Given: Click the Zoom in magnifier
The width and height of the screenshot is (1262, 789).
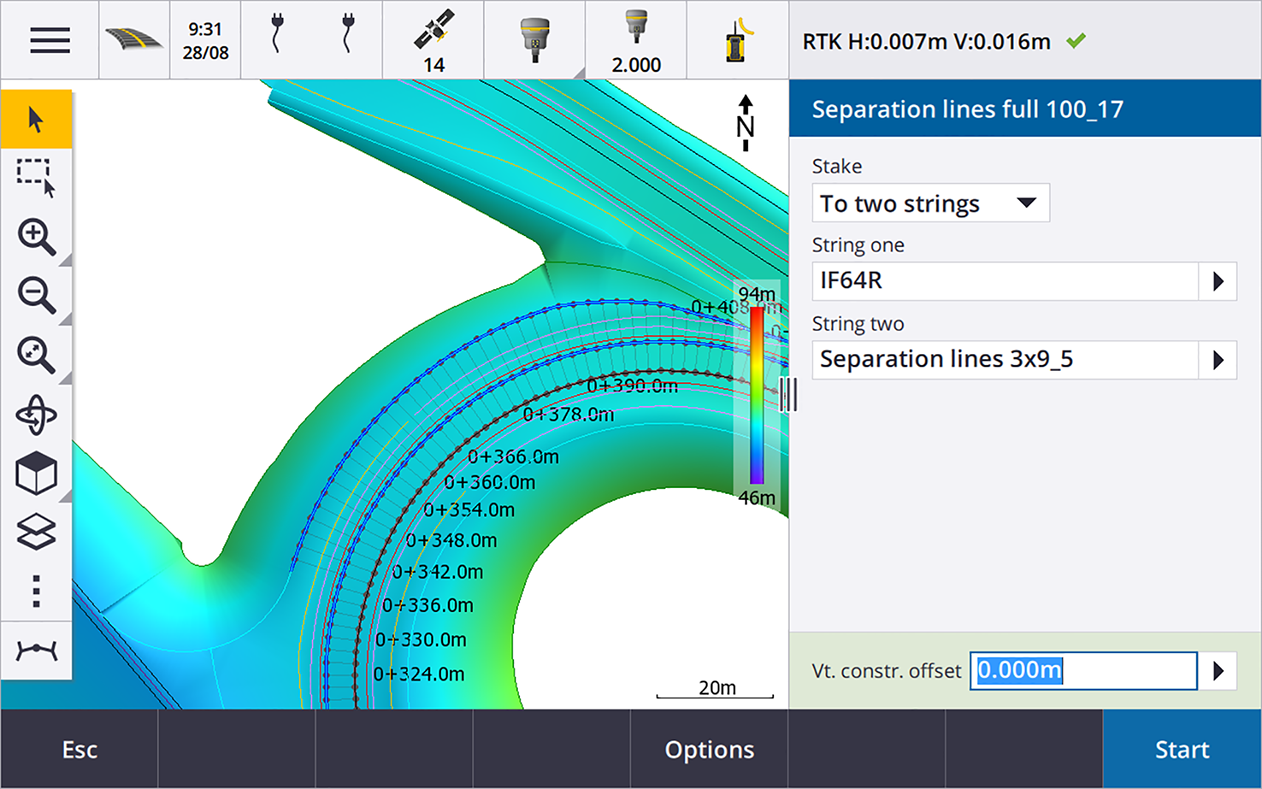Looking at the screenshot, I should point(36,237).
